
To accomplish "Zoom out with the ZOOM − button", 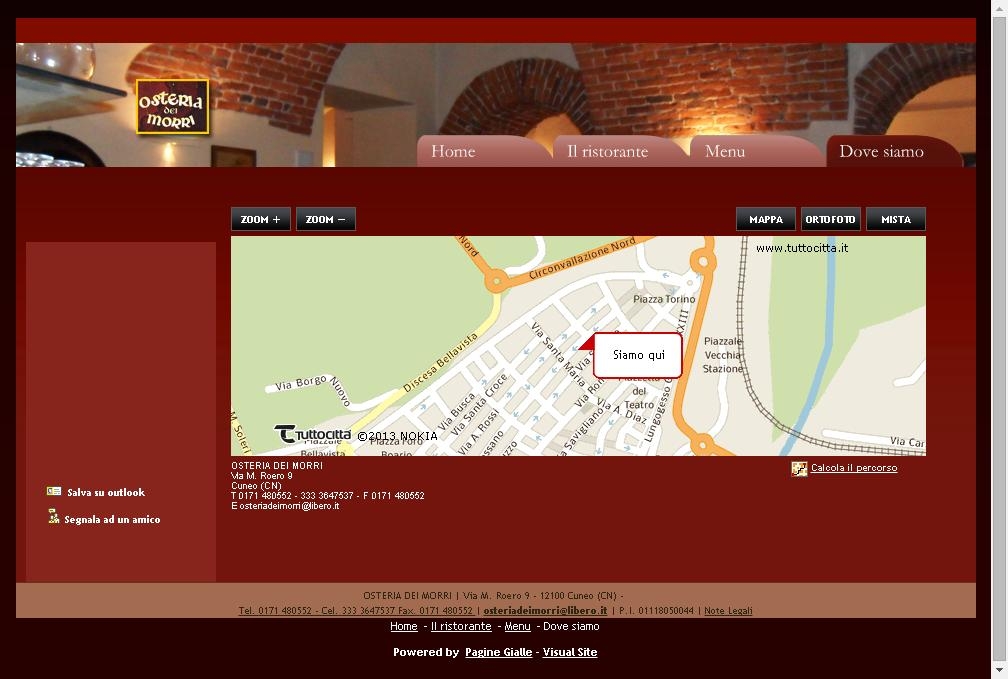I will tap(326, 219).
